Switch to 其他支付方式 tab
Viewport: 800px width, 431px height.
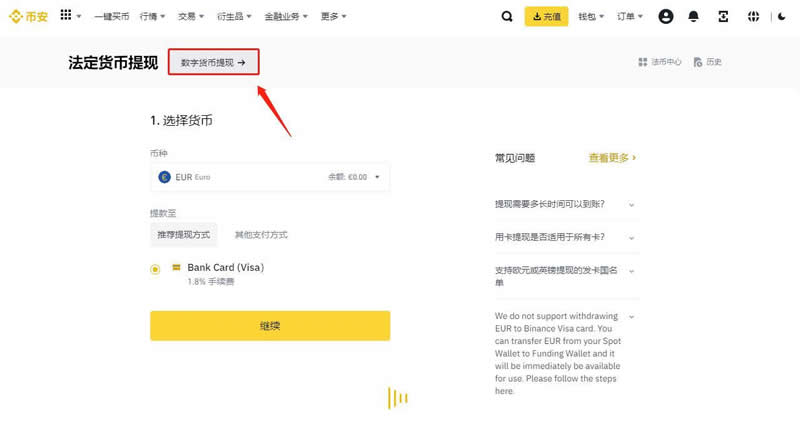[261, 235]
